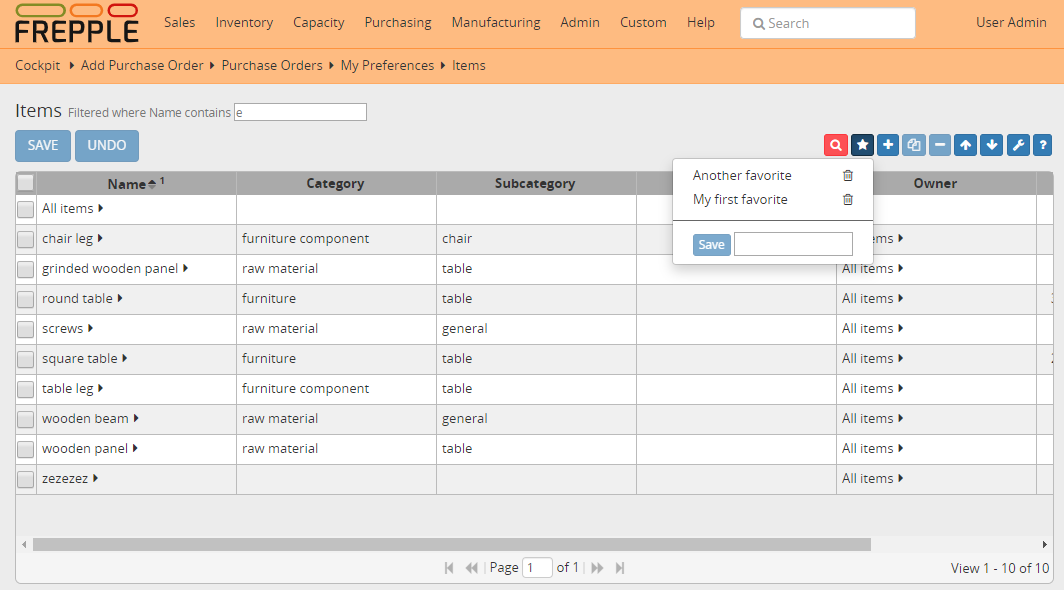1064x590 pixels.
Task: Delete the favorite named Another favorite
Action: pos(848,175)
